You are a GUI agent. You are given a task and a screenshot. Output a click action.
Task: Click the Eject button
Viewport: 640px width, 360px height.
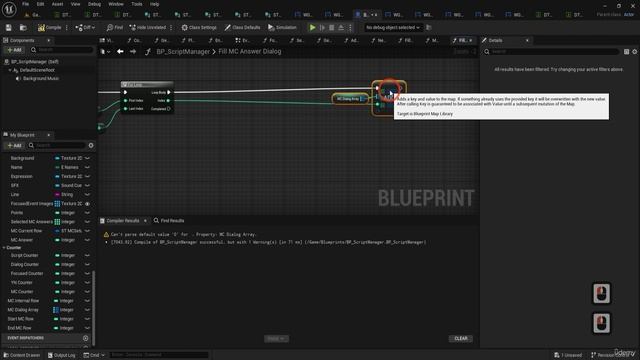[x=341, y=27]
